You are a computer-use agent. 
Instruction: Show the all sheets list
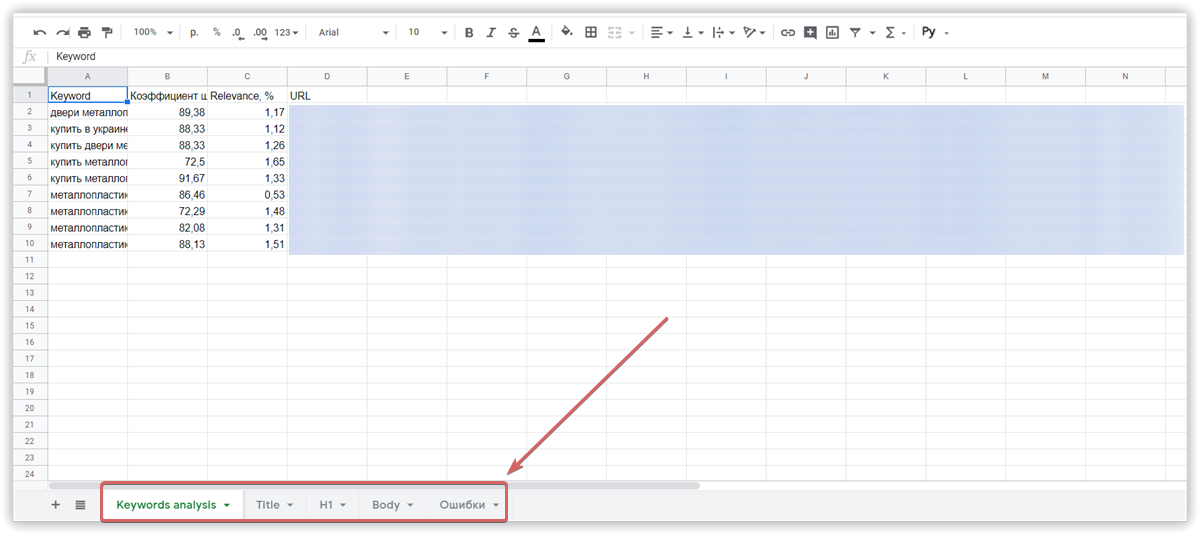tap(80, 505)
